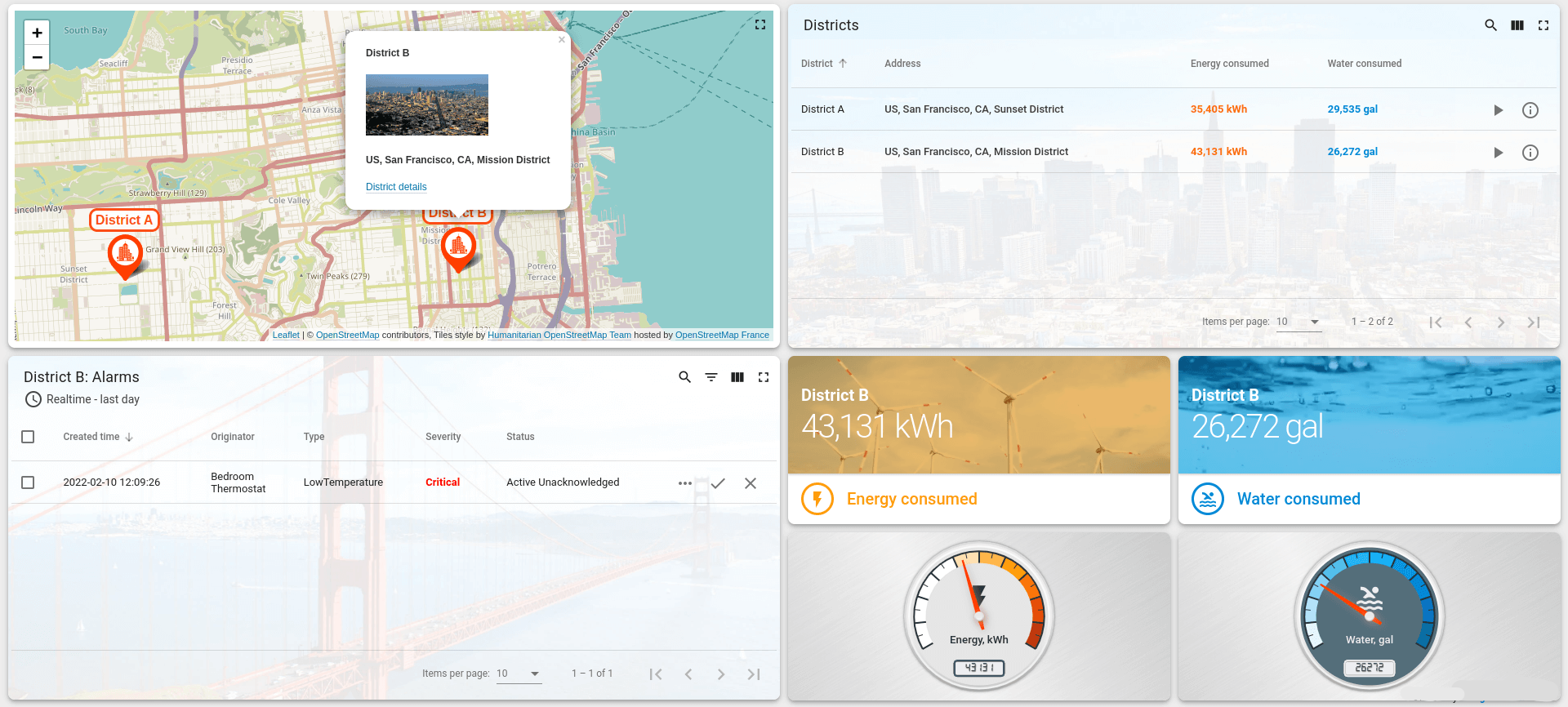Sort alarms by Created time column
The height and width of the screenshot is (707, 1568).
pos(91,437)
